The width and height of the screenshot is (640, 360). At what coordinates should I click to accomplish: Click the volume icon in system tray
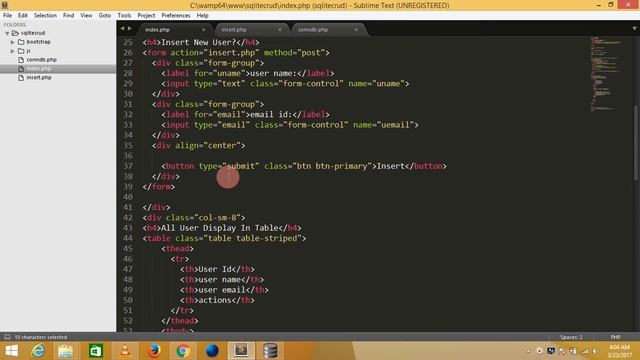click(x=596, y=351)
